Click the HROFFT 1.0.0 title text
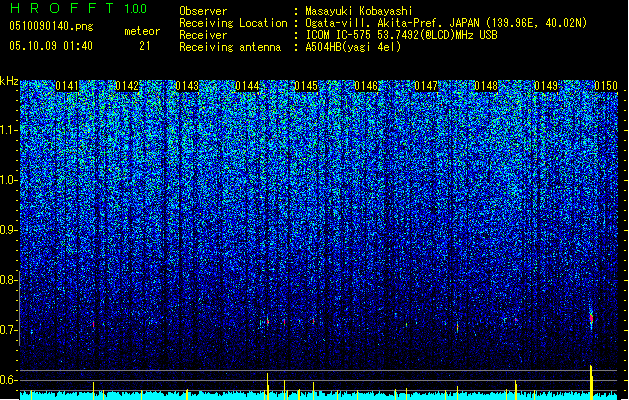 pos(78,8)
